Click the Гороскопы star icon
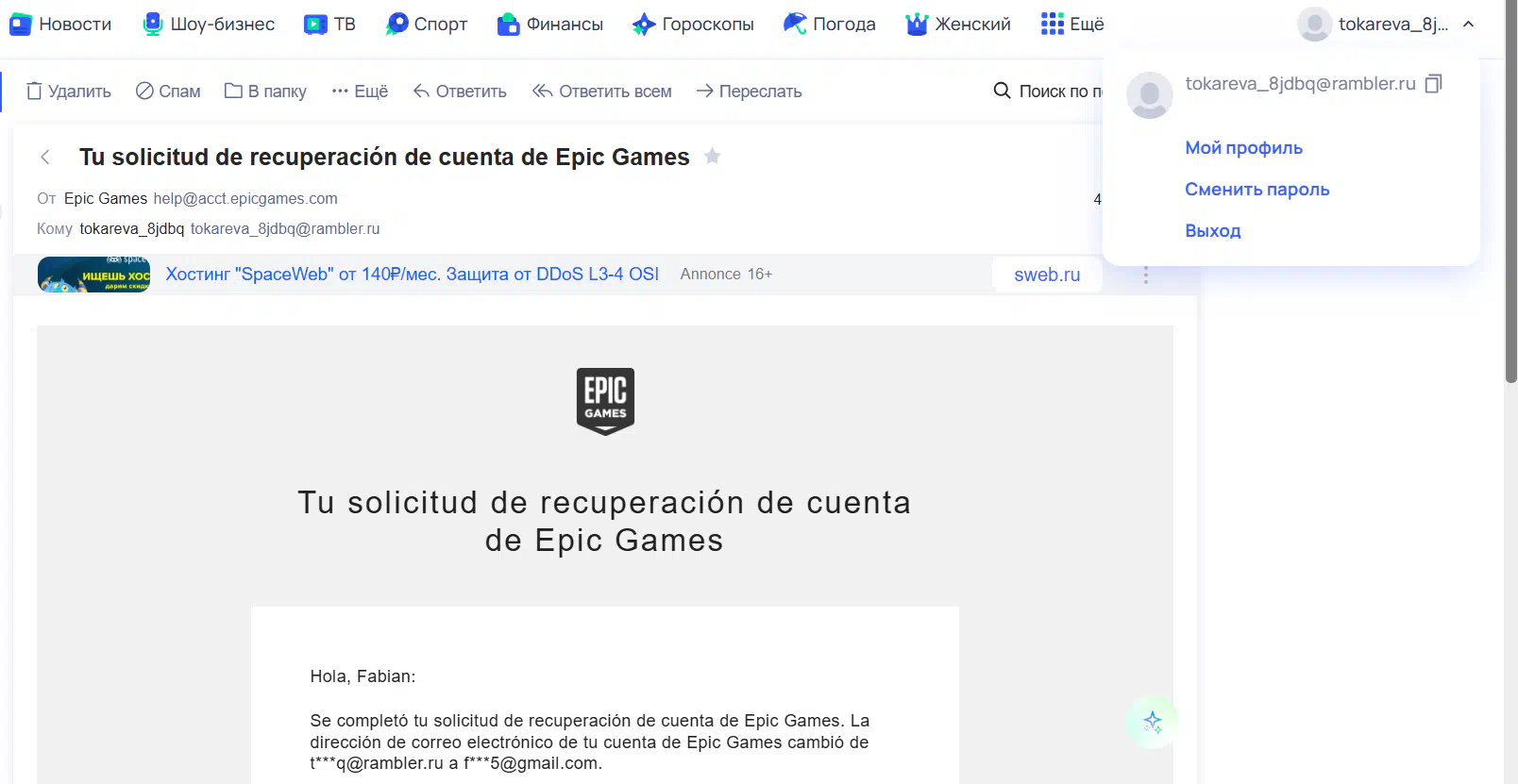 (x=644, y=24)
